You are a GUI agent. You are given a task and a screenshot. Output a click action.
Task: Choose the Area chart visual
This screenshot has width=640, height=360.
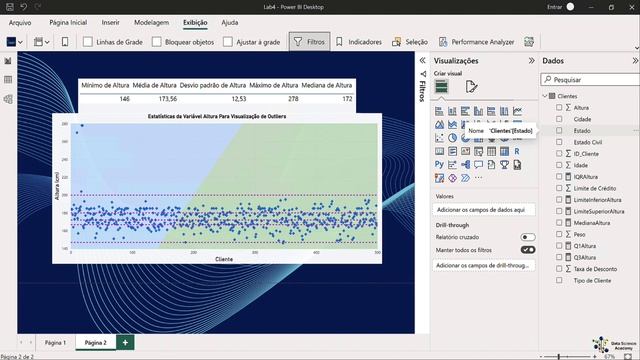pos(439,124)
